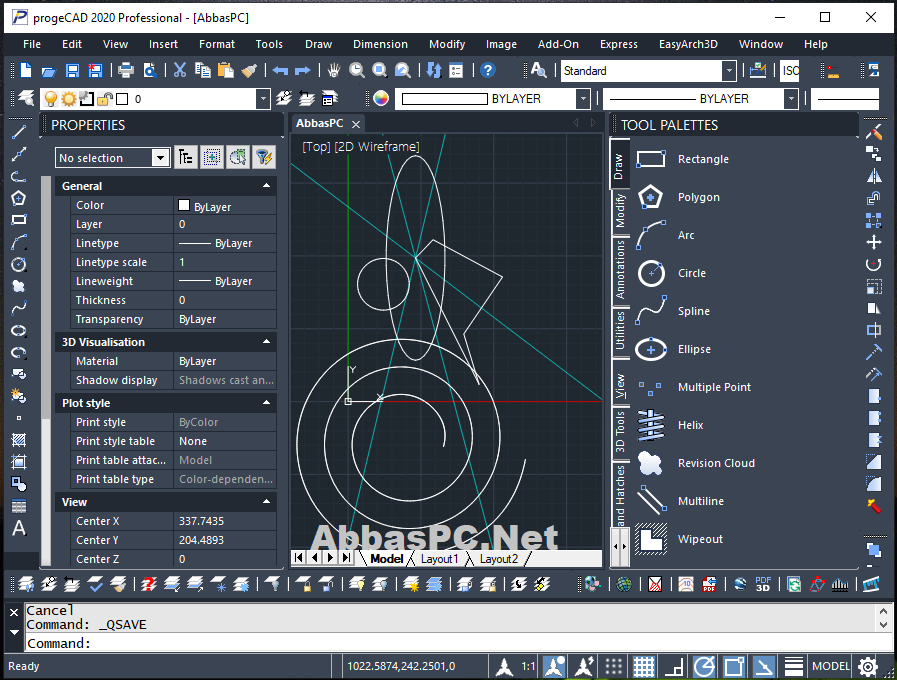This screenshot has width=897, height=680.
Task: Select the Text tool (A) in left toolbar
Action: click(x=19, y=528)
